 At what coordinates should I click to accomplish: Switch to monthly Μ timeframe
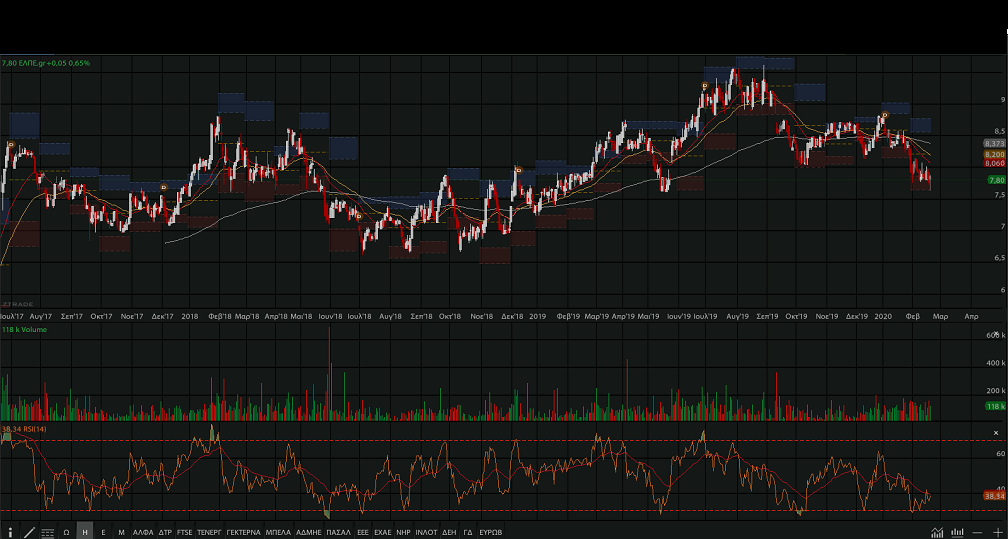point(121,532)
